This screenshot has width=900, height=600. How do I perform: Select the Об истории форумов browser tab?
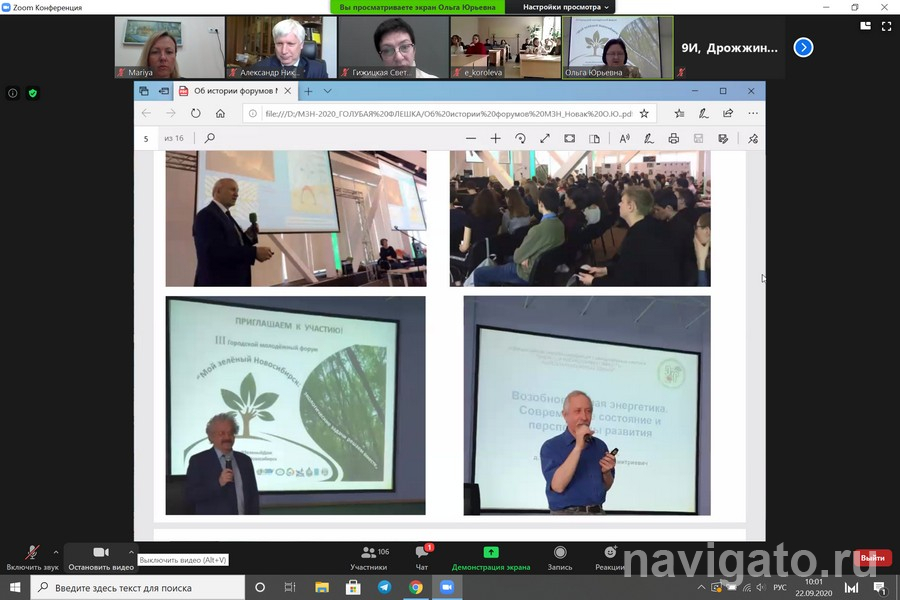coord(235,91)
